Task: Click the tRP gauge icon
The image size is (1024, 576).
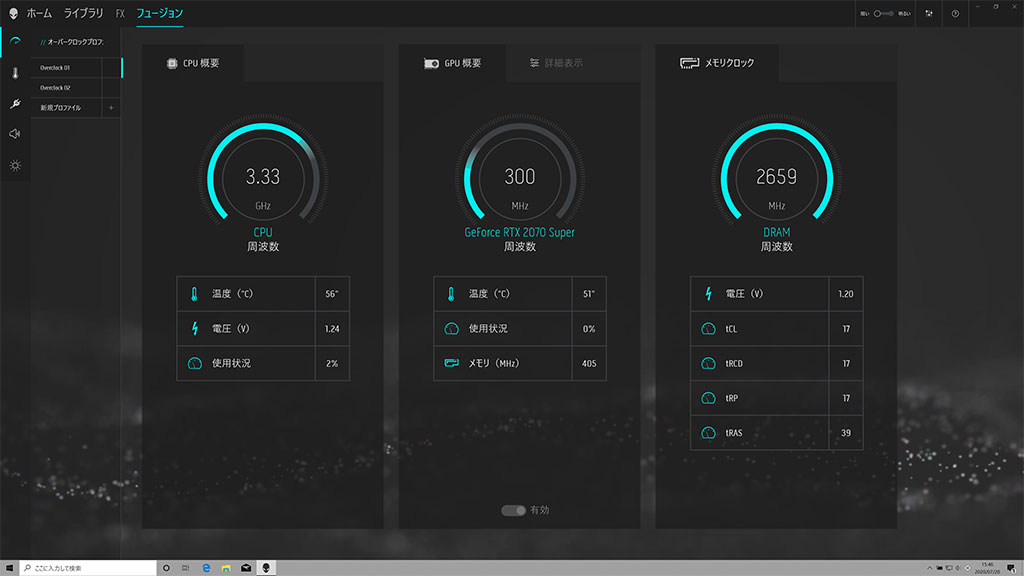Action: coord(708,398)
